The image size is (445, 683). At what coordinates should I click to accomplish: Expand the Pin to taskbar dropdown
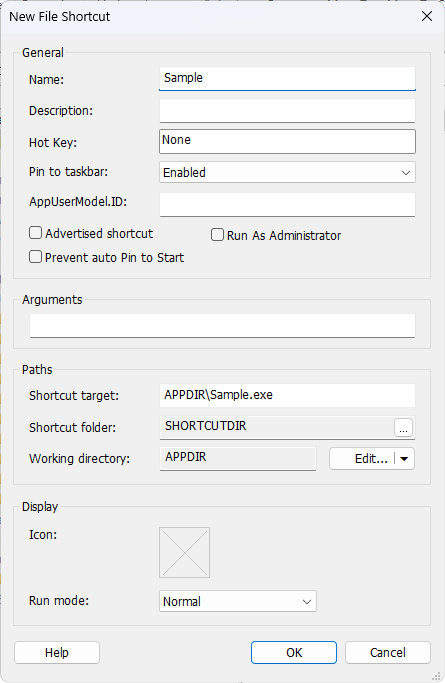point(287,172)
